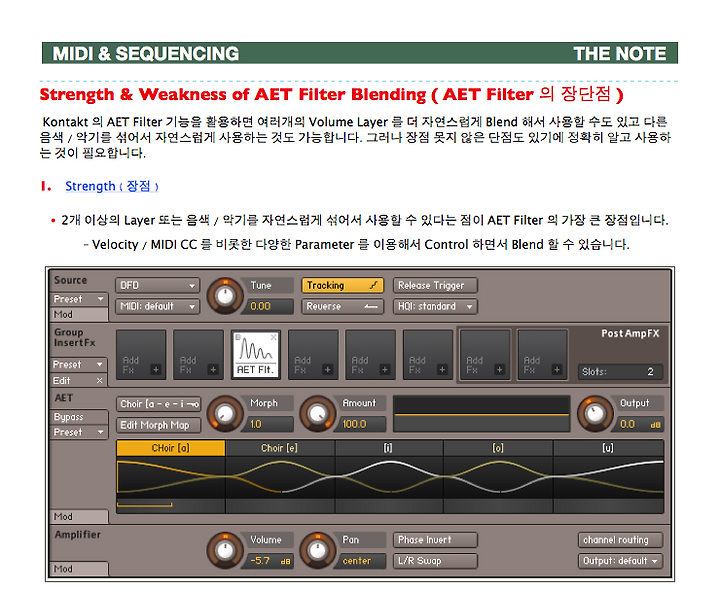Click the Tune knob in Source section
720x590 pixels.
click(x=225, y=296)
